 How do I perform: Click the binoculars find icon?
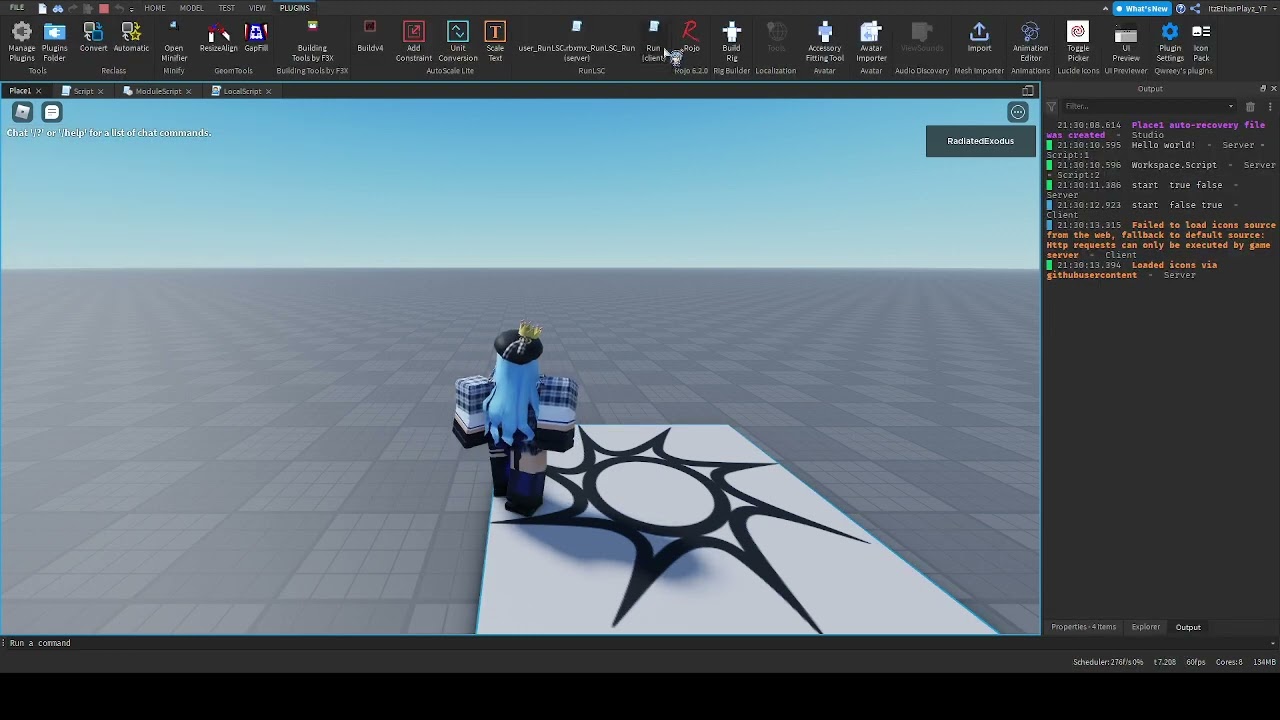coord(57,8)
